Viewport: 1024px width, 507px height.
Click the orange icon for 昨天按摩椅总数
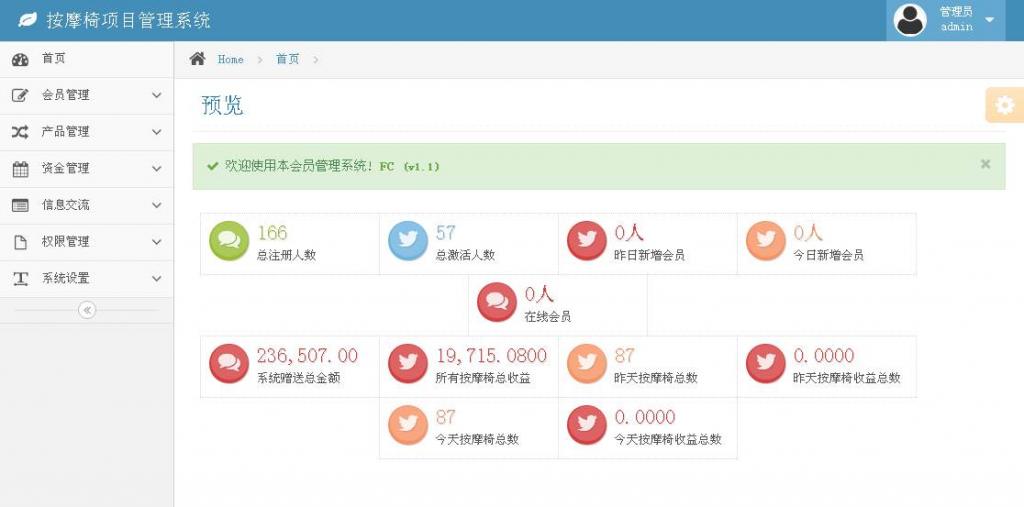[587, 363]
